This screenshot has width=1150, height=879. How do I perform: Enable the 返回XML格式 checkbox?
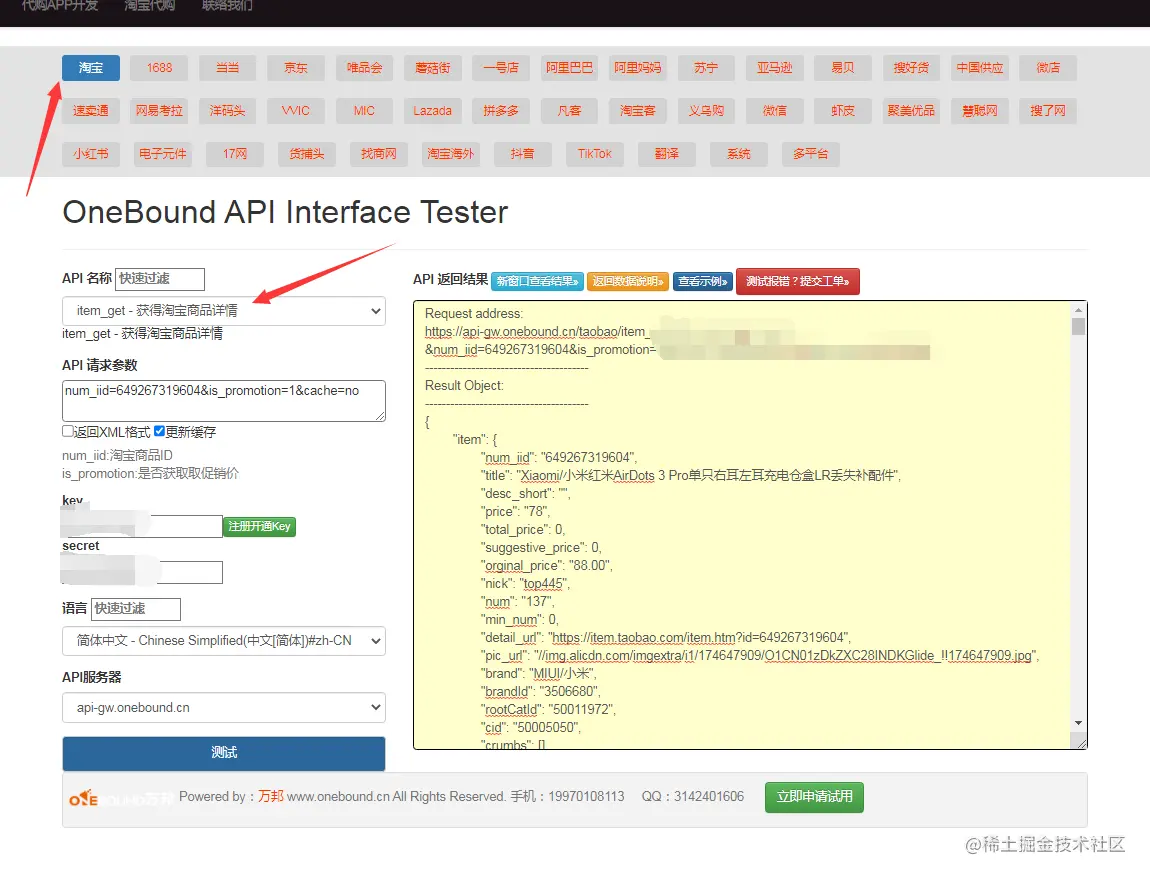[x=67, y=431]
